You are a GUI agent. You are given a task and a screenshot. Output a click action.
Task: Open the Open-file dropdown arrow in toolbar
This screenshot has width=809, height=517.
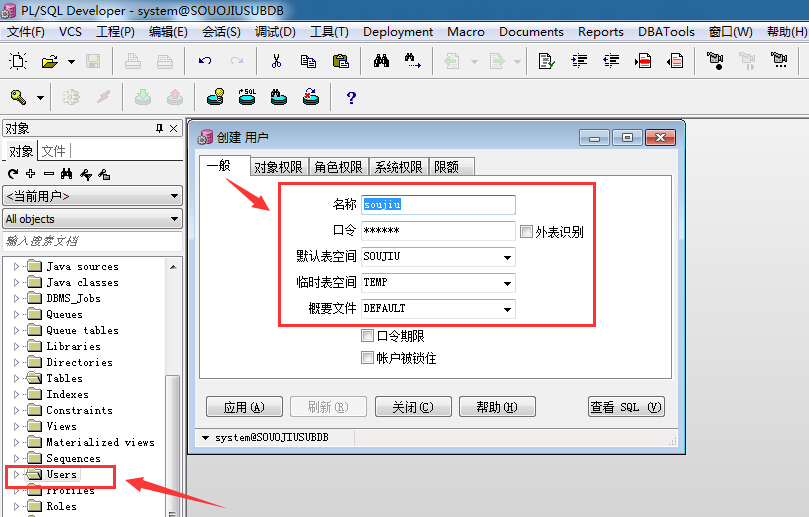point(71,62)
